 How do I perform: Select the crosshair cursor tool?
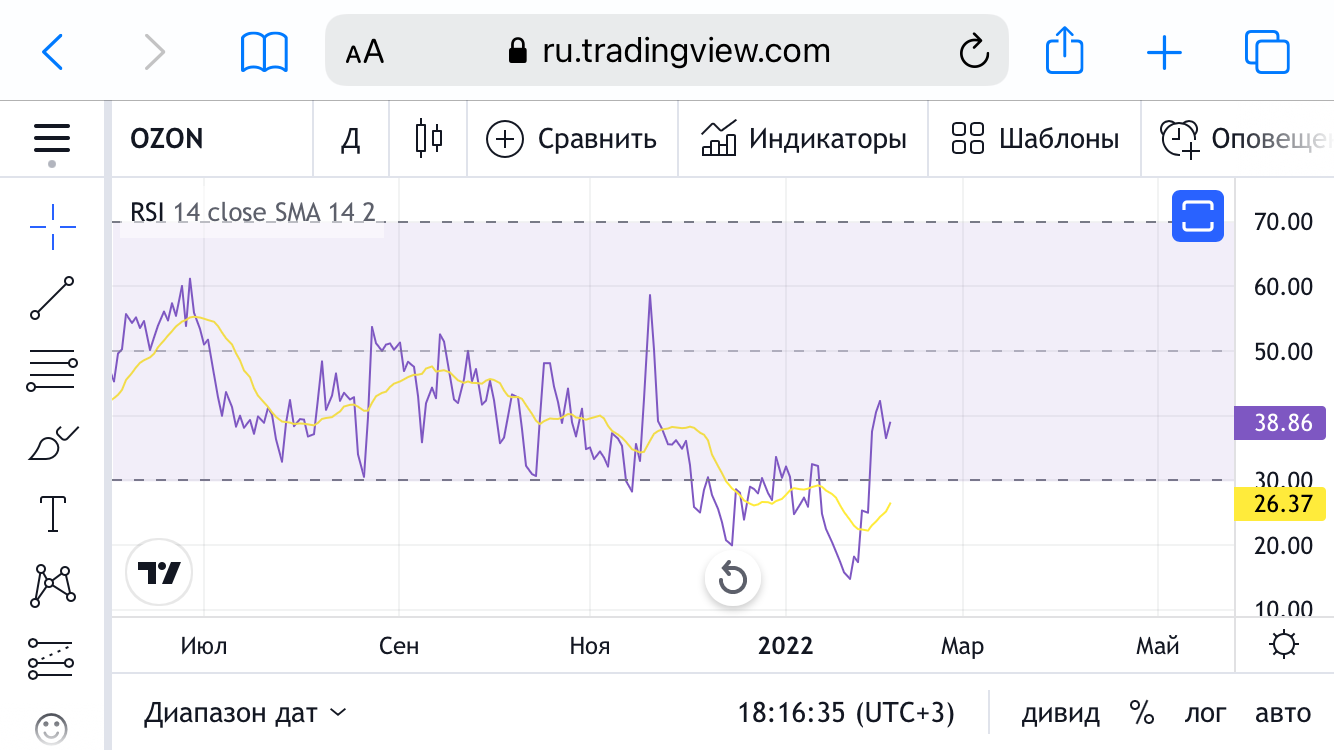[52, 228]
